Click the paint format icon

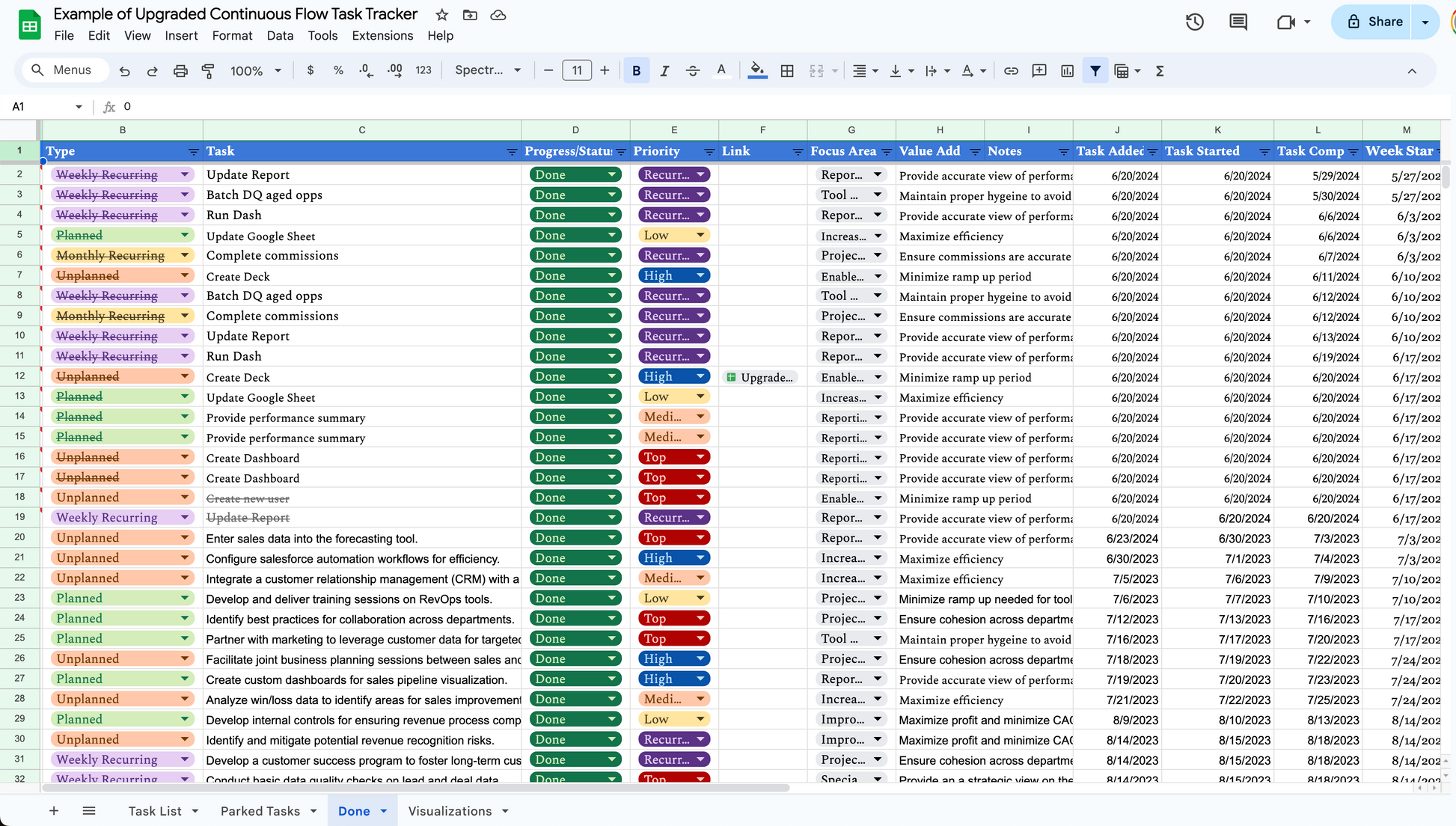point(208,71)
